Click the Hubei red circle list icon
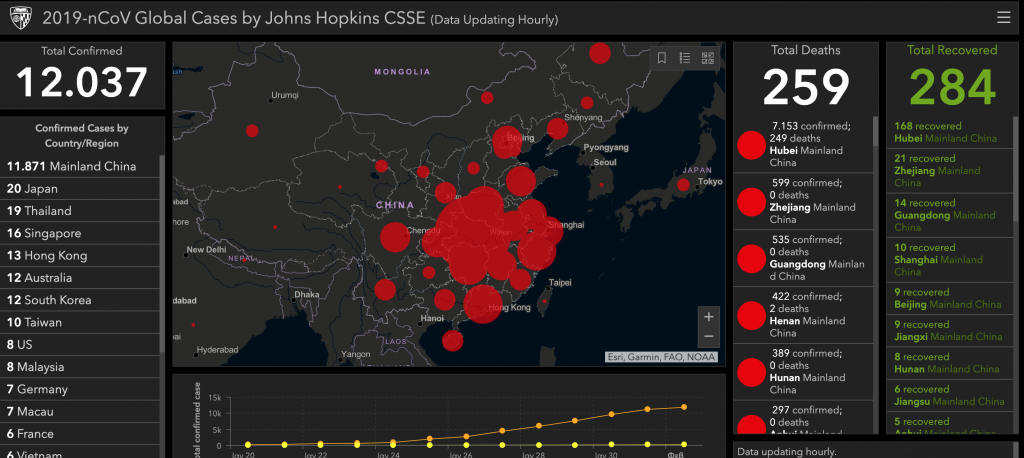 point(750,146)
